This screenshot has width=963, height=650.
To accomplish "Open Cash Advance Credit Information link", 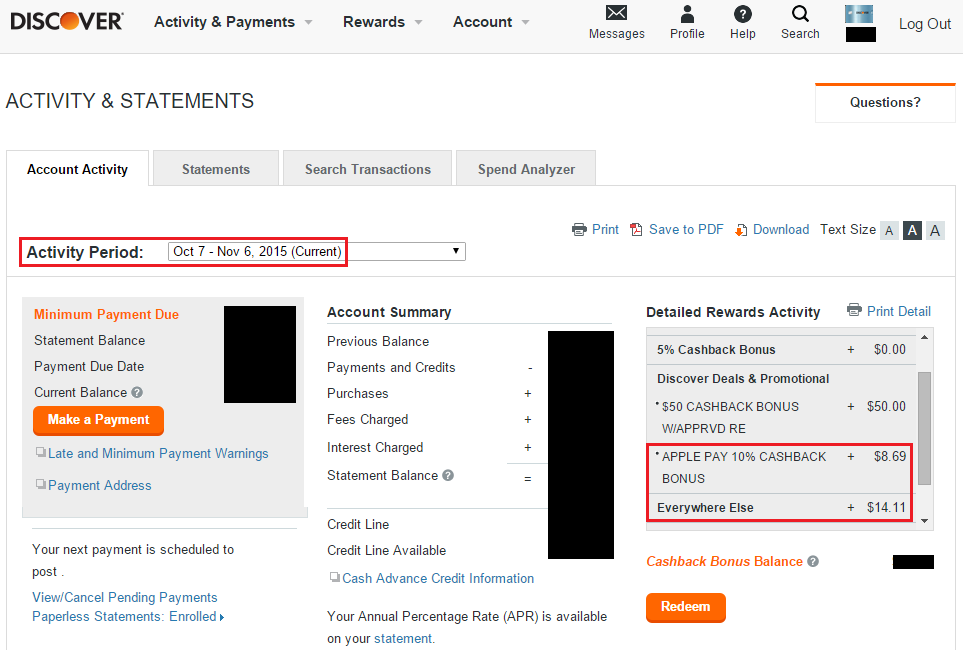I will [438, 578].
